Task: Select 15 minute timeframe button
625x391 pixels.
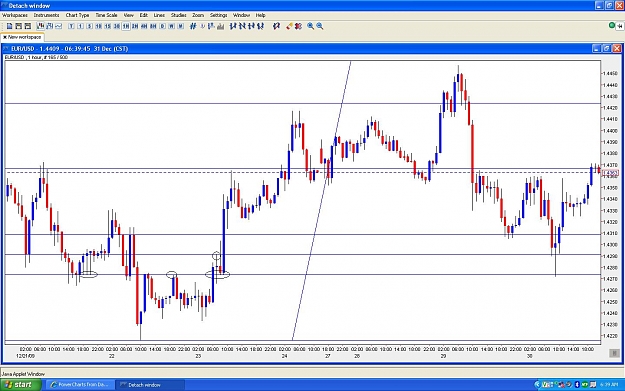Action: coord(108,26)
